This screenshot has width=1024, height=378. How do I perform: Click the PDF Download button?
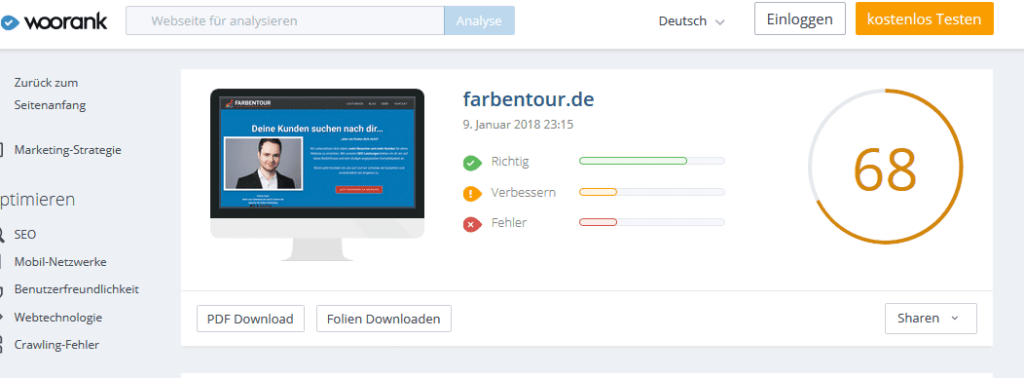click(250, 319)
